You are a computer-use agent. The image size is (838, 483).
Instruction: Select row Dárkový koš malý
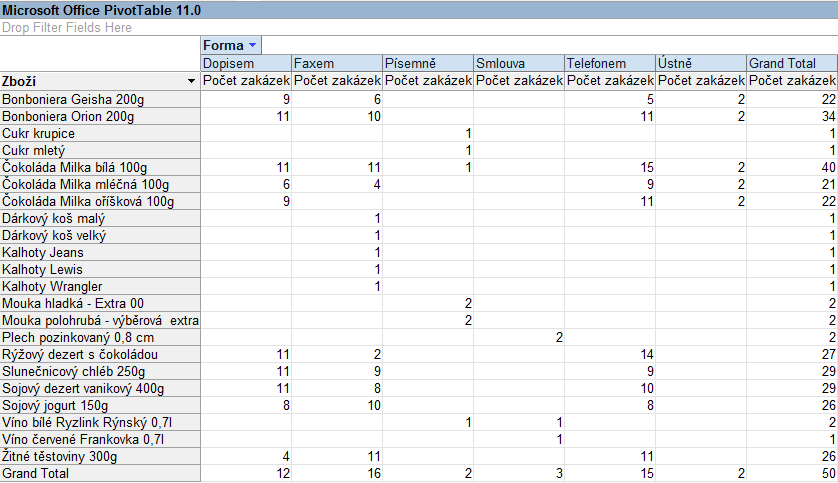coord(100,219)
